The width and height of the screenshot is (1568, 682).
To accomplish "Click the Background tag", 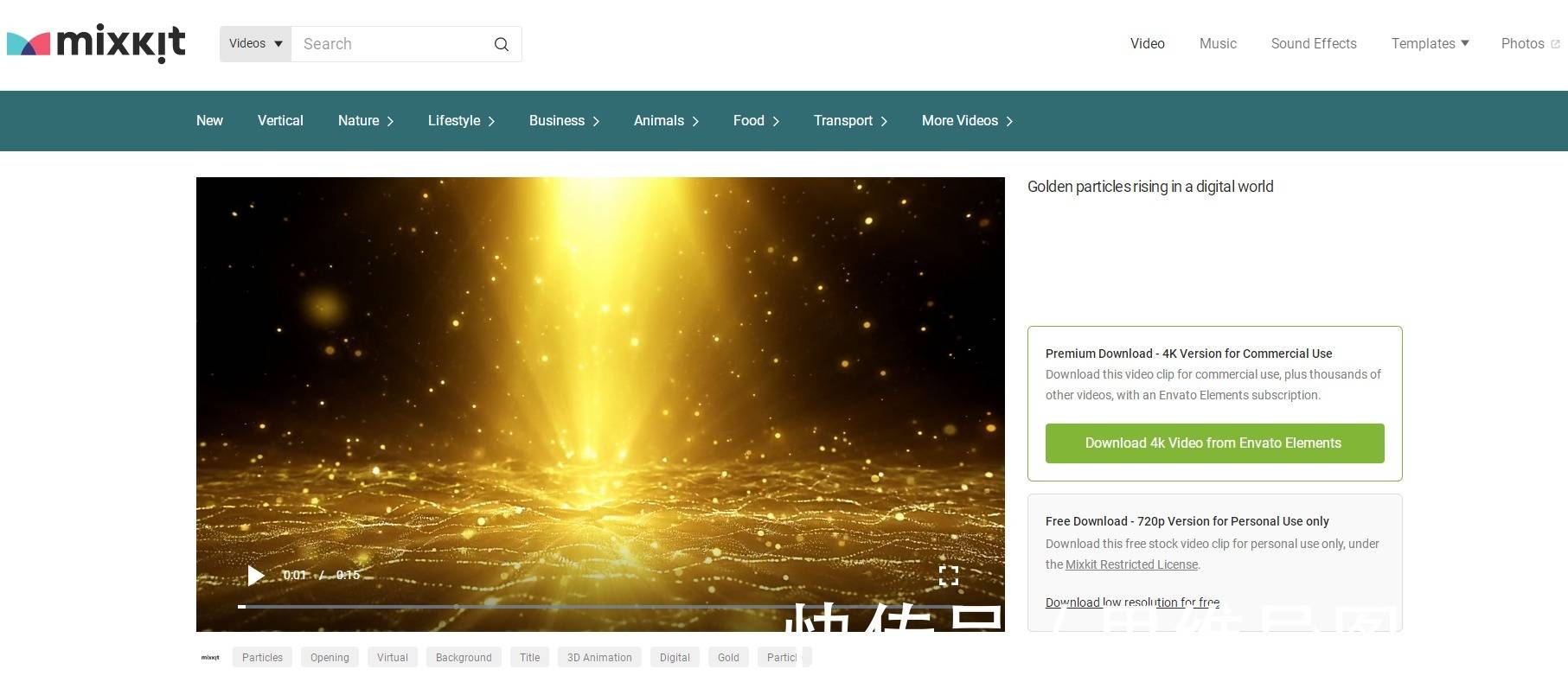I will [464, 658].
